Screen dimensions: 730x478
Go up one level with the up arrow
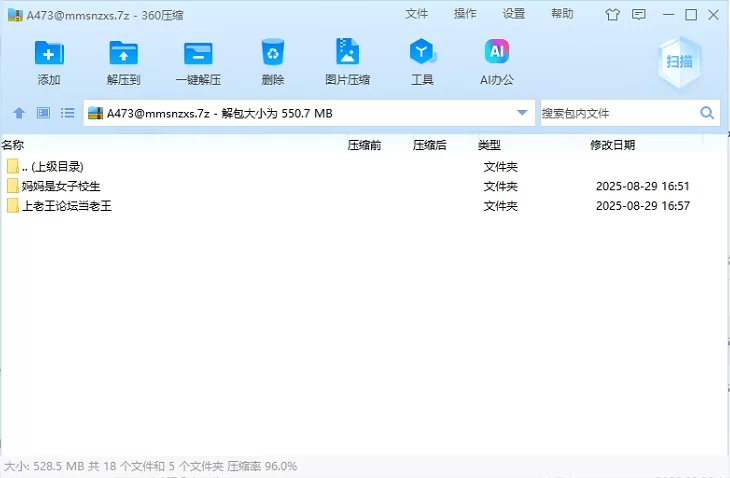point(19,113)
